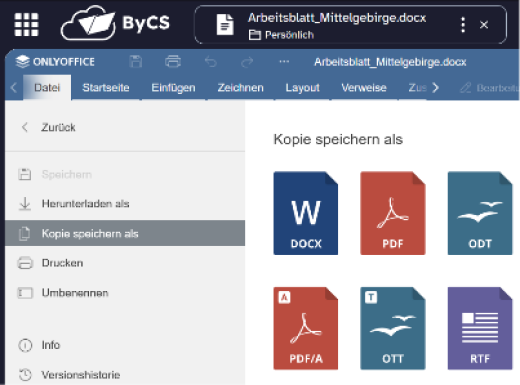Choose the OTT template format icon
520x385 pixels.
(x=393, y=328)
